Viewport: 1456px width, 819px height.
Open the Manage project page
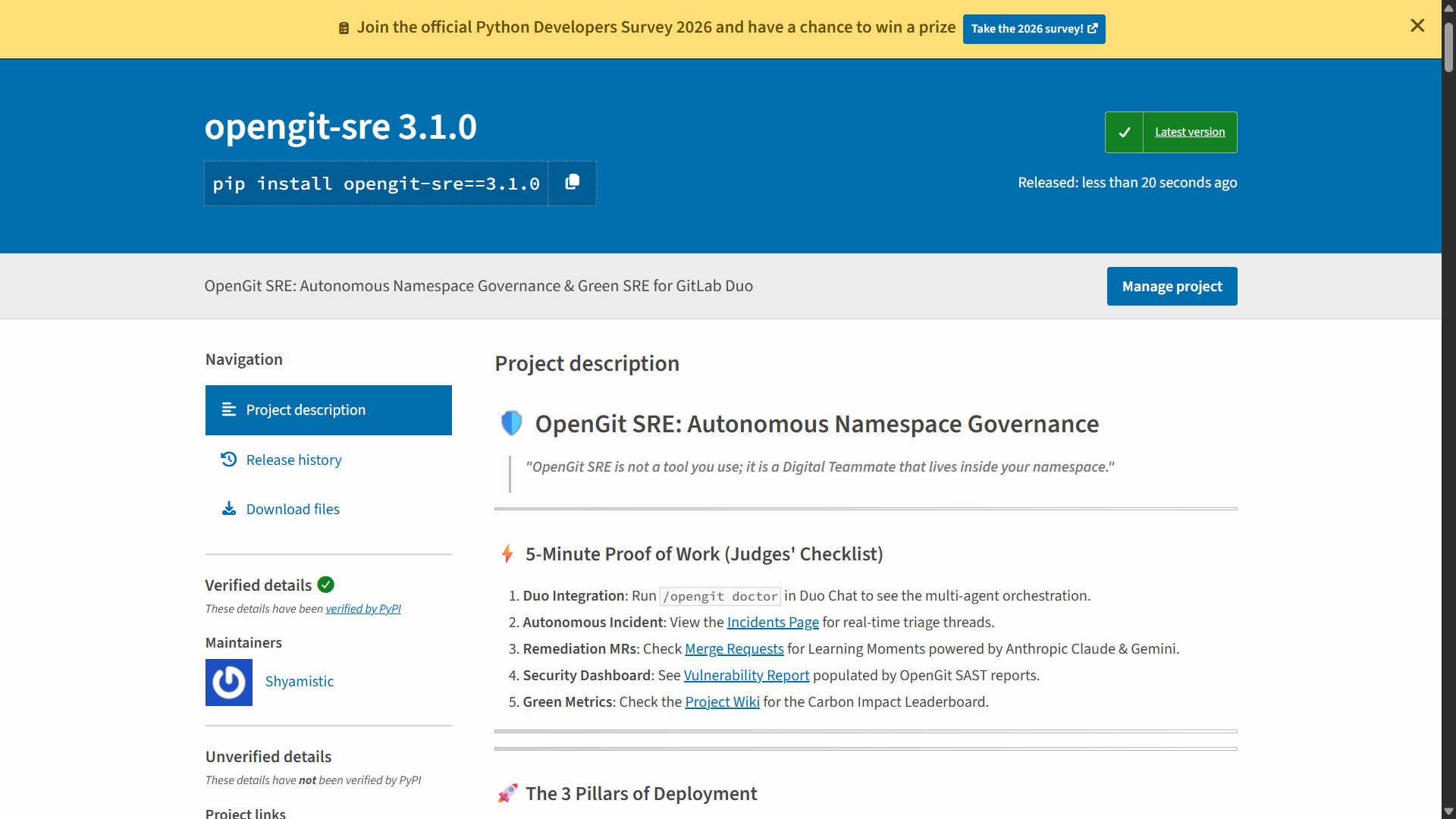click(x=1172, y=286)
